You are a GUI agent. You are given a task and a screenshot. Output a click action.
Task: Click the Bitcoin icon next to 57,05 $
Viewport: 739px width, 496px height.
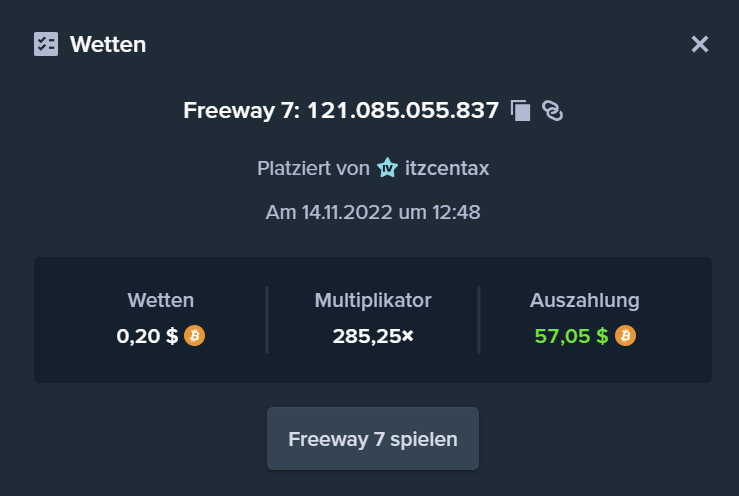pyautogui.click(x=625, y=336)
